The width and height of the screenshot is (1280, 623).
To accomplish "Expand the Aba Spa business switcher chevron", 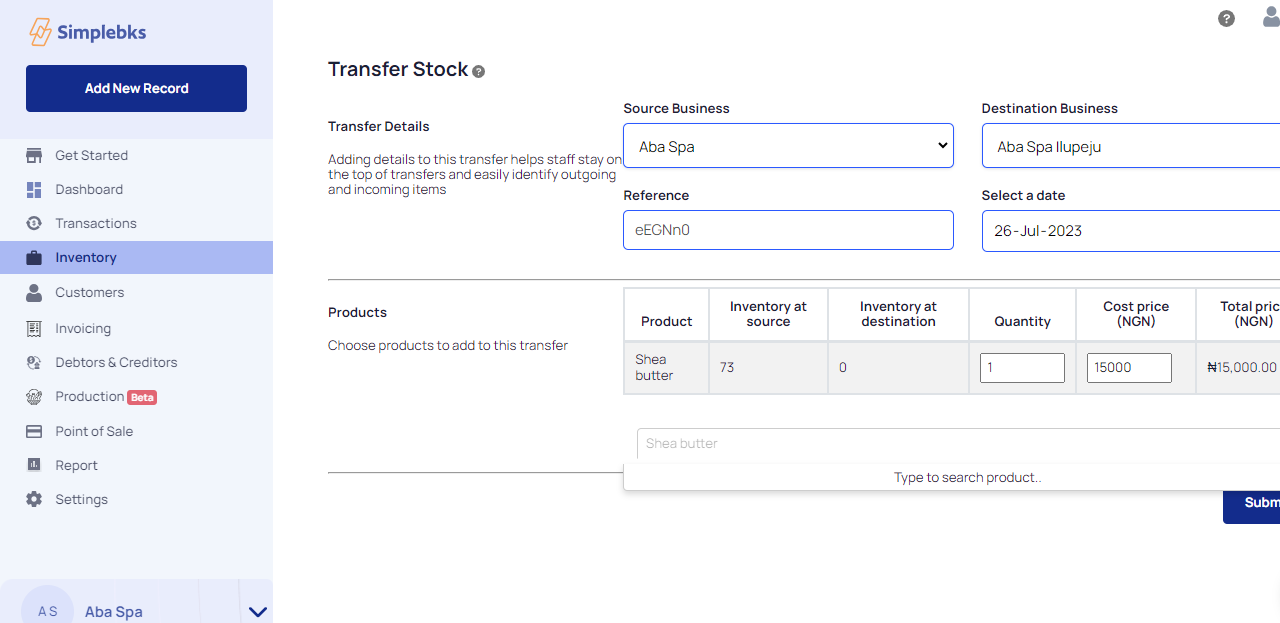I will pos(258,611).
